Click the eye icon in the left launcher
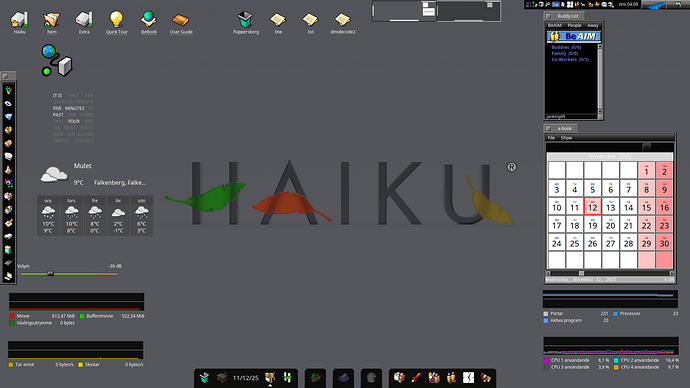 8,104
